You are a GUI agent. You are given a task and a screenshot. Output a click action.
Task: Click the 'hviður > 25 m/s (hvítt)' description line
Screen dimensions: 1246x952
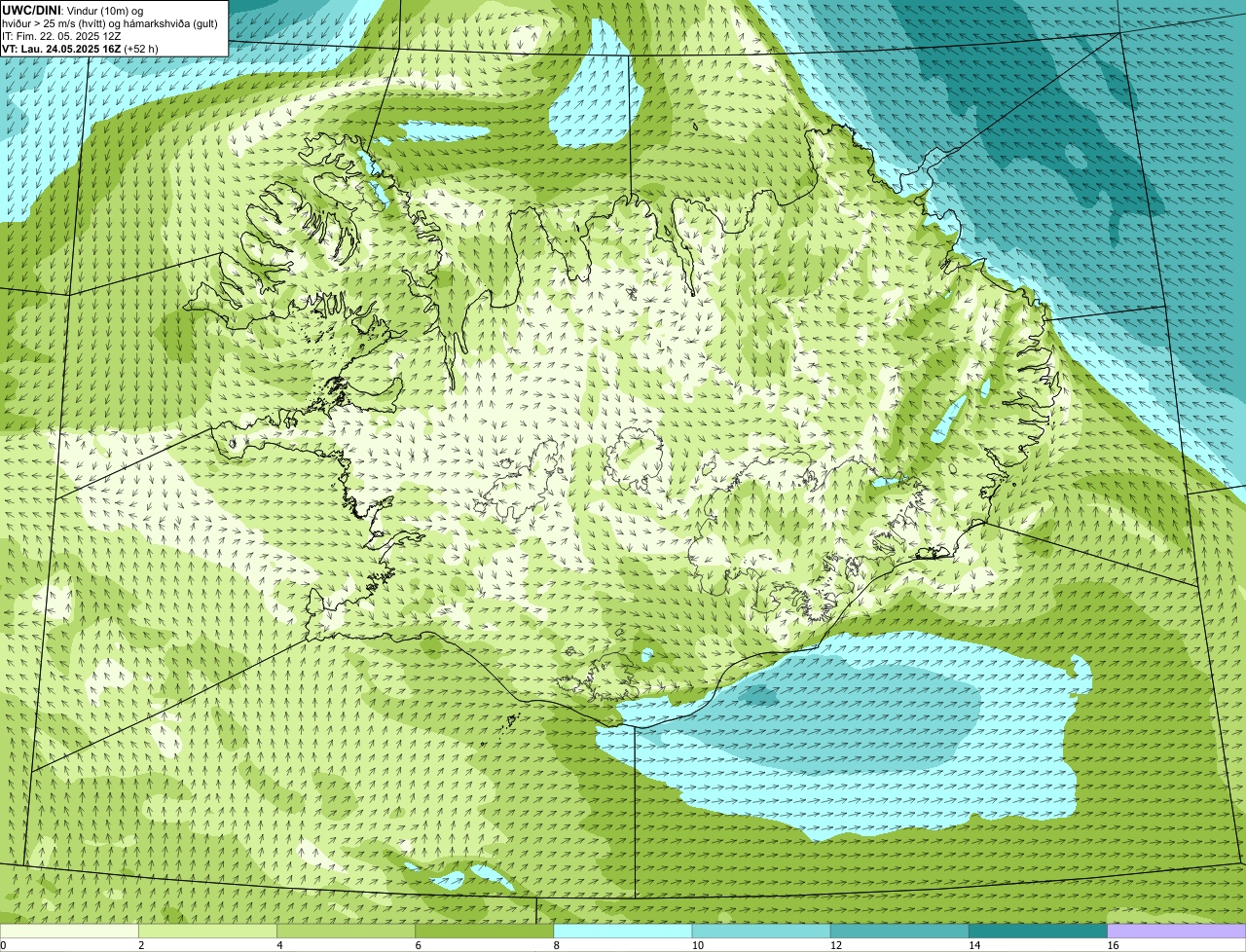(x=110, y=22)
